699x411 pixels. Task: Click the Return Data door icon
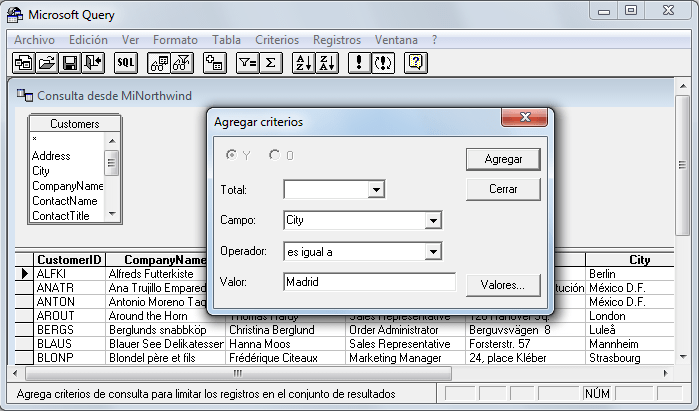[93, 63]
